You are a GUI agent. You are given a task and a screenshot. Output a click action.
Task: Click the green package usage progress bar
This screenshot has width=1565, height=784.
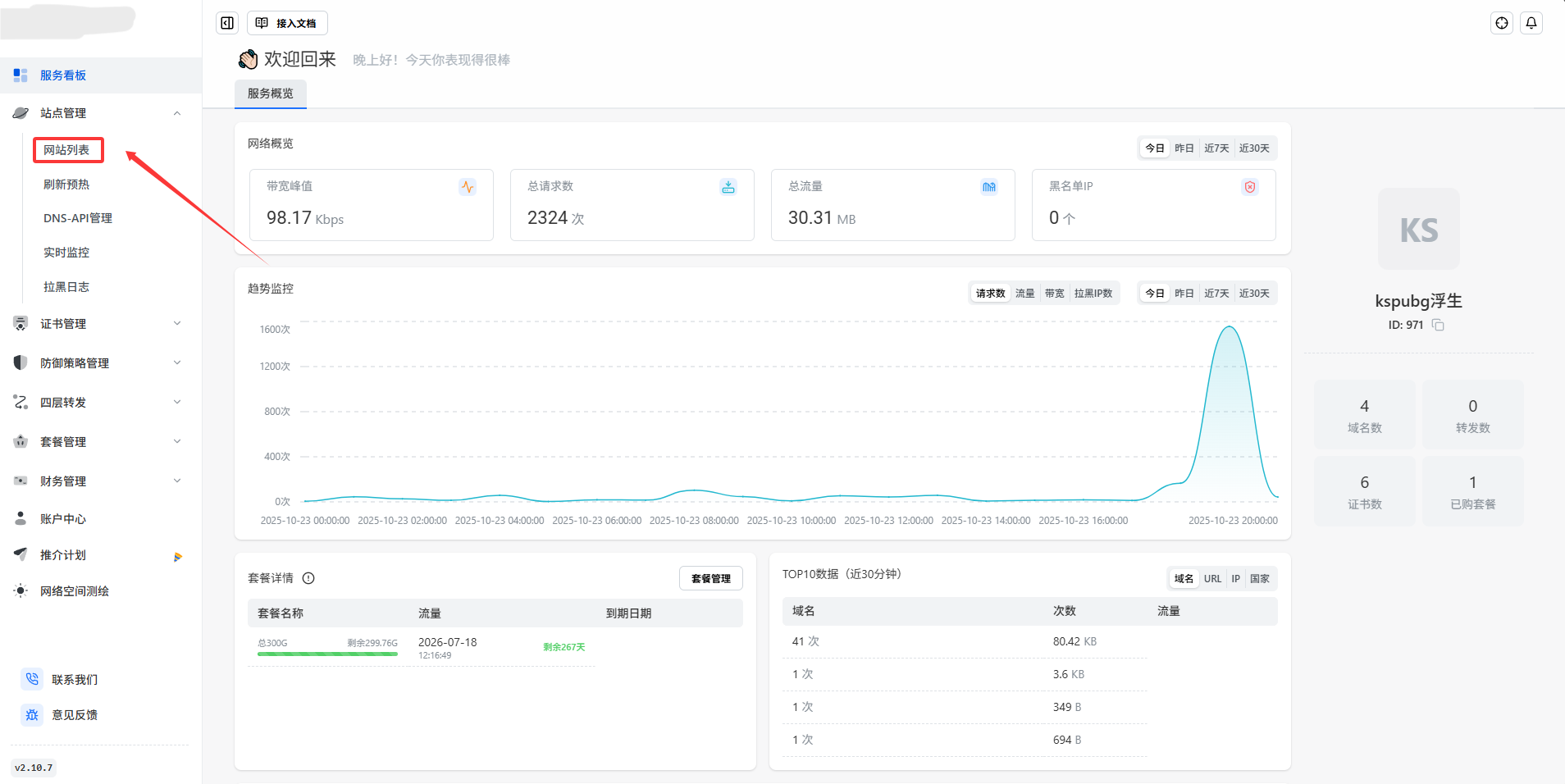[x=327, y=654]
